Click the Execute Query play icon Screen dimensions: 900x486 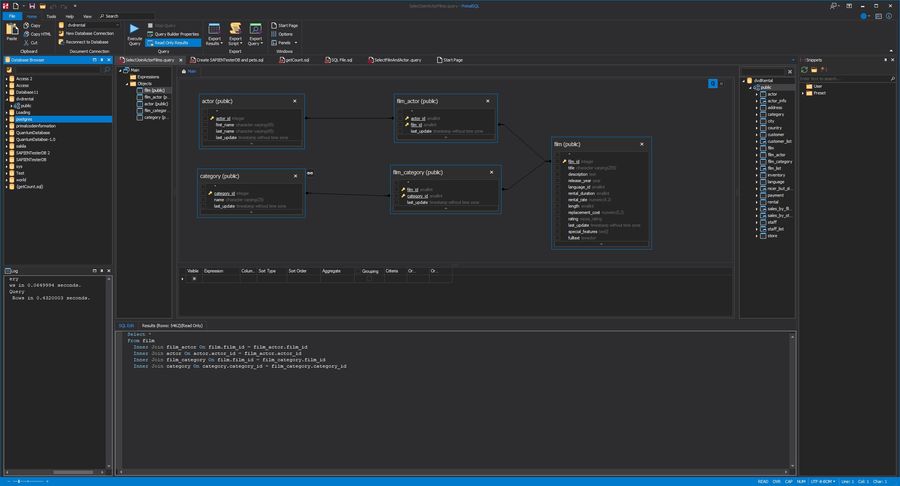point(135,29)
